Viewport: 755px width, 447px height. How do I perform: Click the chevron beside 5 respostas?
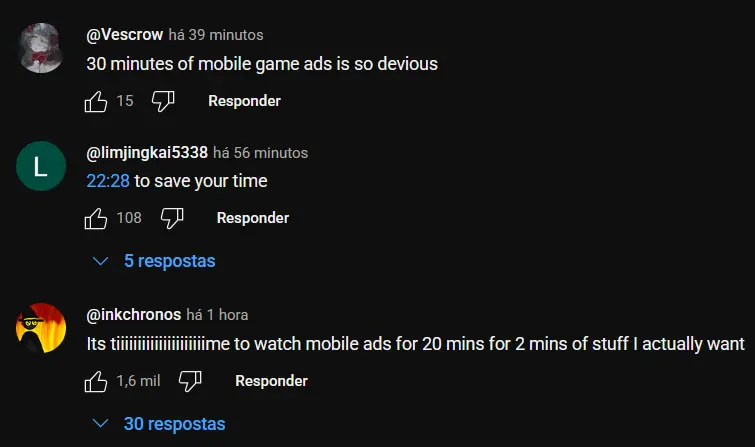pos(100,261)
